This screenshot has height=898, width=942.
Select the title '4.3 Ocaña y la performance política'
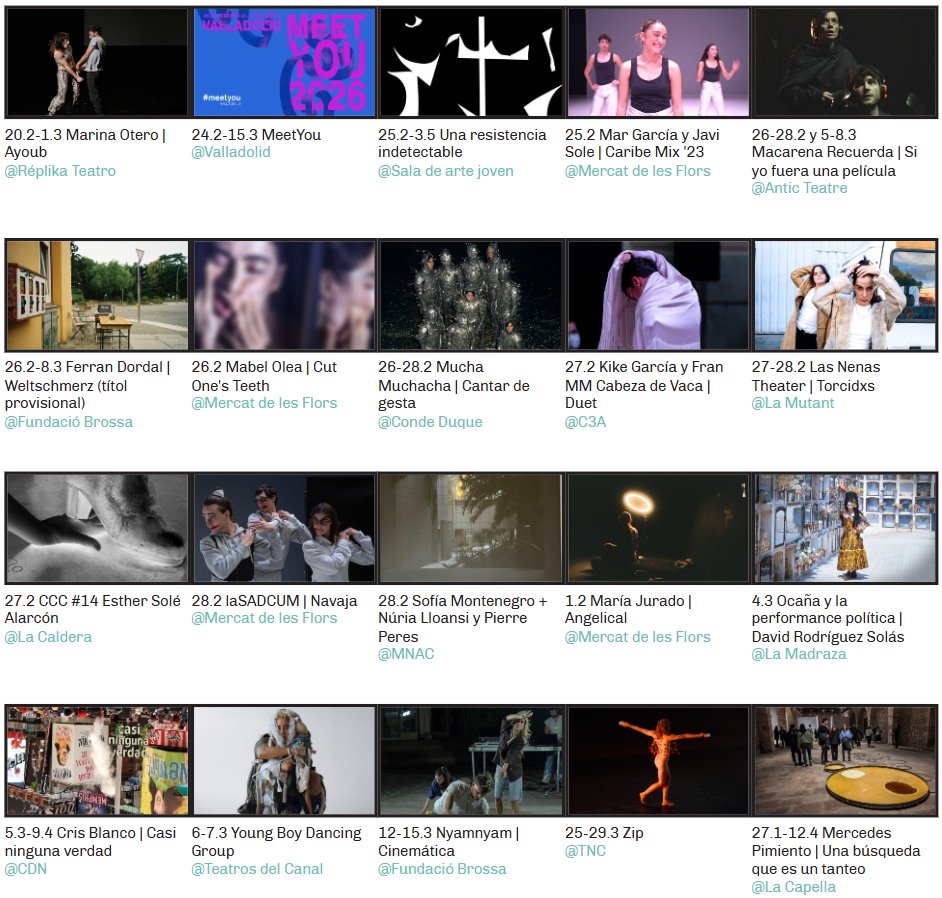click(827, 619)
